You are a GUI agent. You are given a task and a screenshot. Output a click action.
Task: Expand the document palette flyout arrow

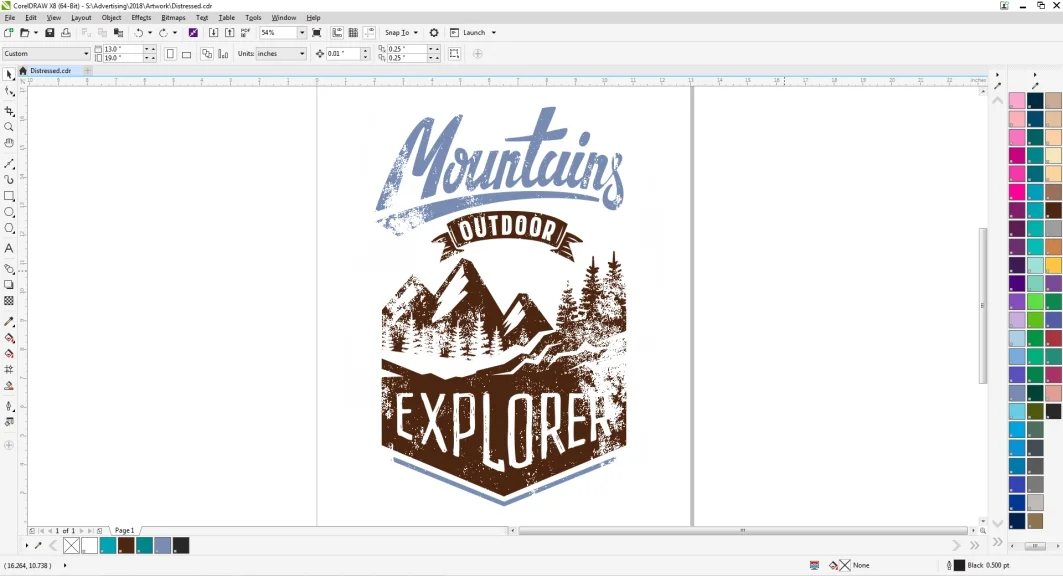point(26,546)
